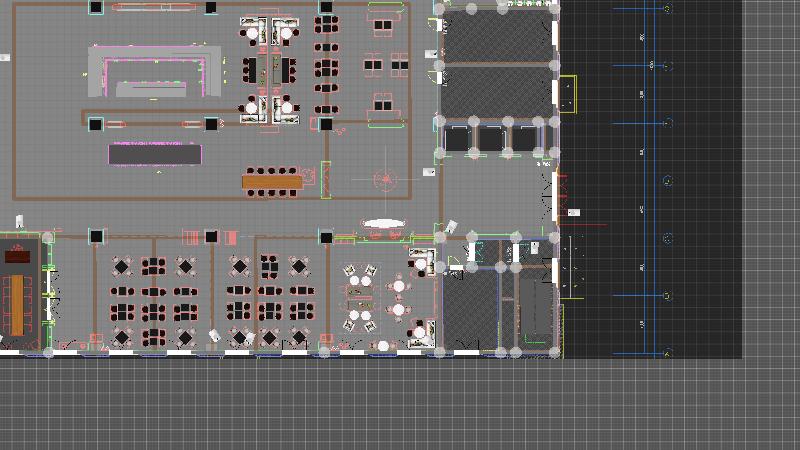
Task: Click the bottom-most blue grid axis bubble
Action: coord(667,352)
